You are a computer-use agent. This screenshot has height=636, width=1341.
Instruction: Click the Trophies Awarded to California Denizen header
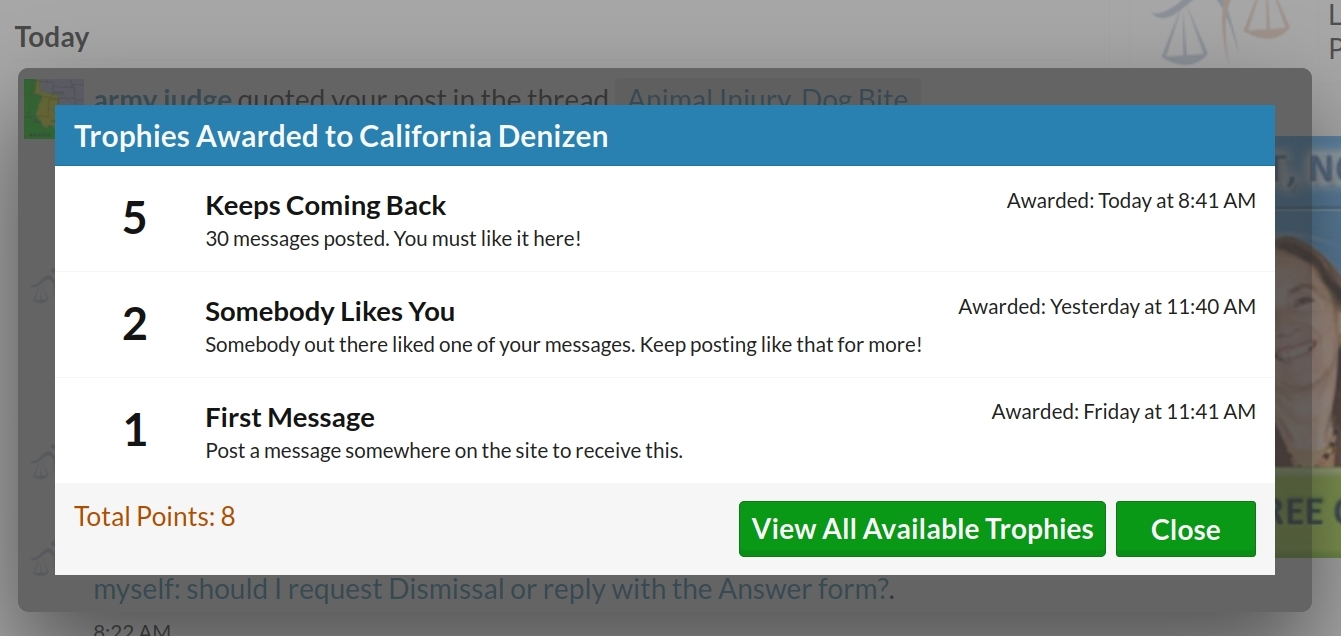[x=342, y=136]
